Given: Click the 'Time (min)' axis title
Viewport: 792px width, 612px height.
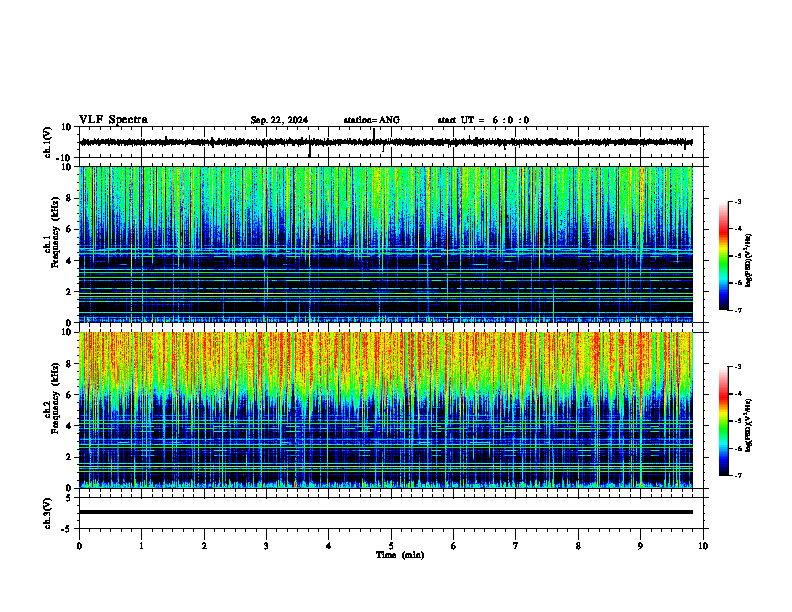Looking at the screenshot, I should pyautogui.click(x=400, y=555).
